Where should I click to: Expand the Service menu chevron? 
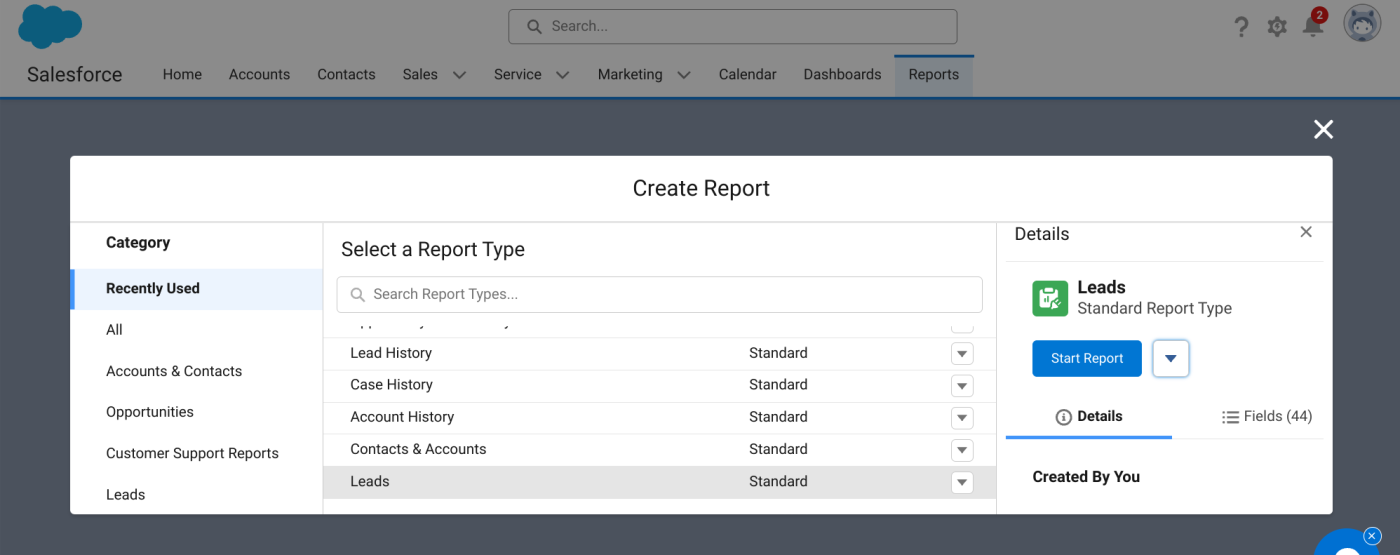(x=562, y=75)
